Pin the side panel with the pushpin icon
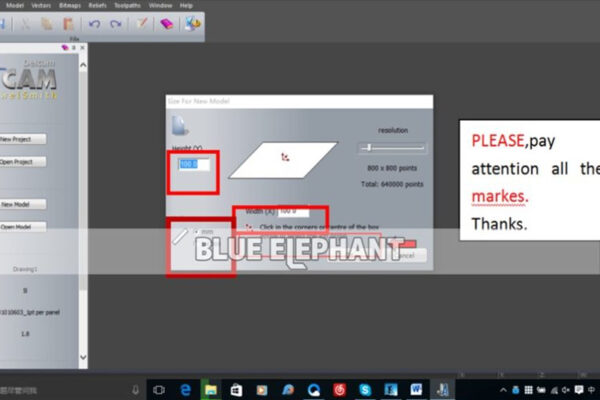Image resolution: width=600 pixels, height=400 pixels. [x=73, y=47]
